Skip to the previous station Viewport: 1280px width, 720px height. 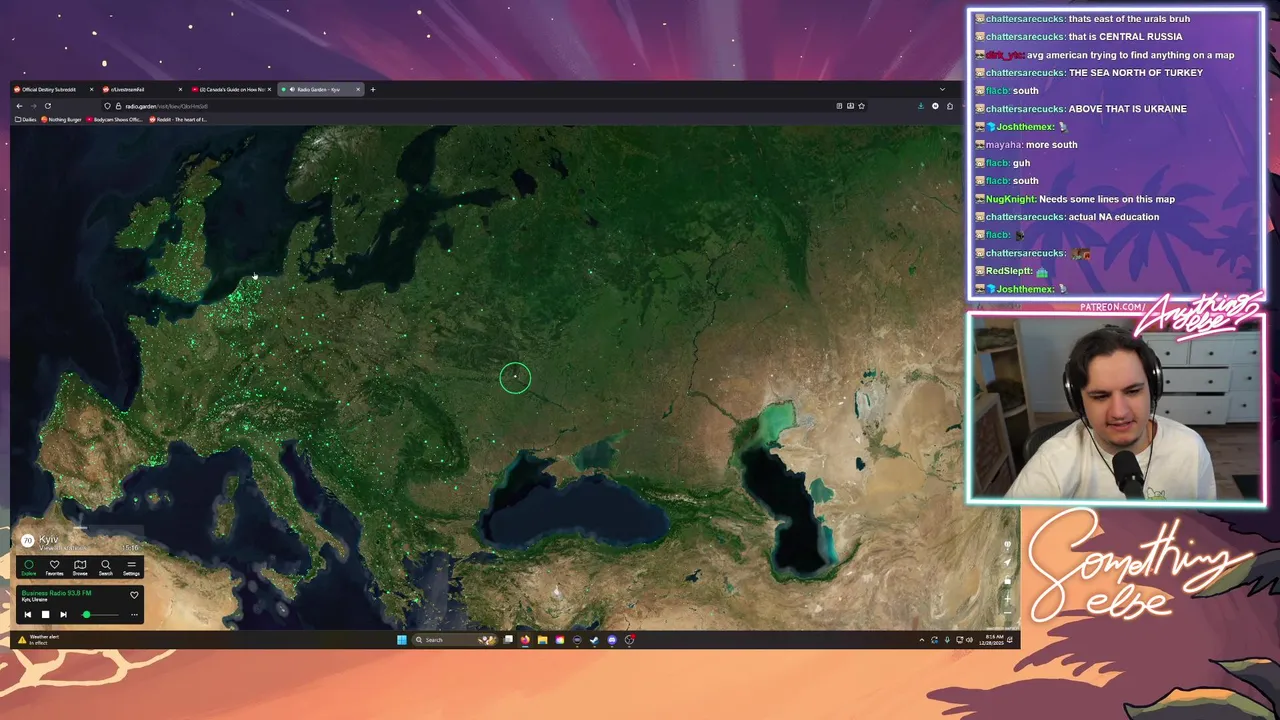[x=28, y=614]
